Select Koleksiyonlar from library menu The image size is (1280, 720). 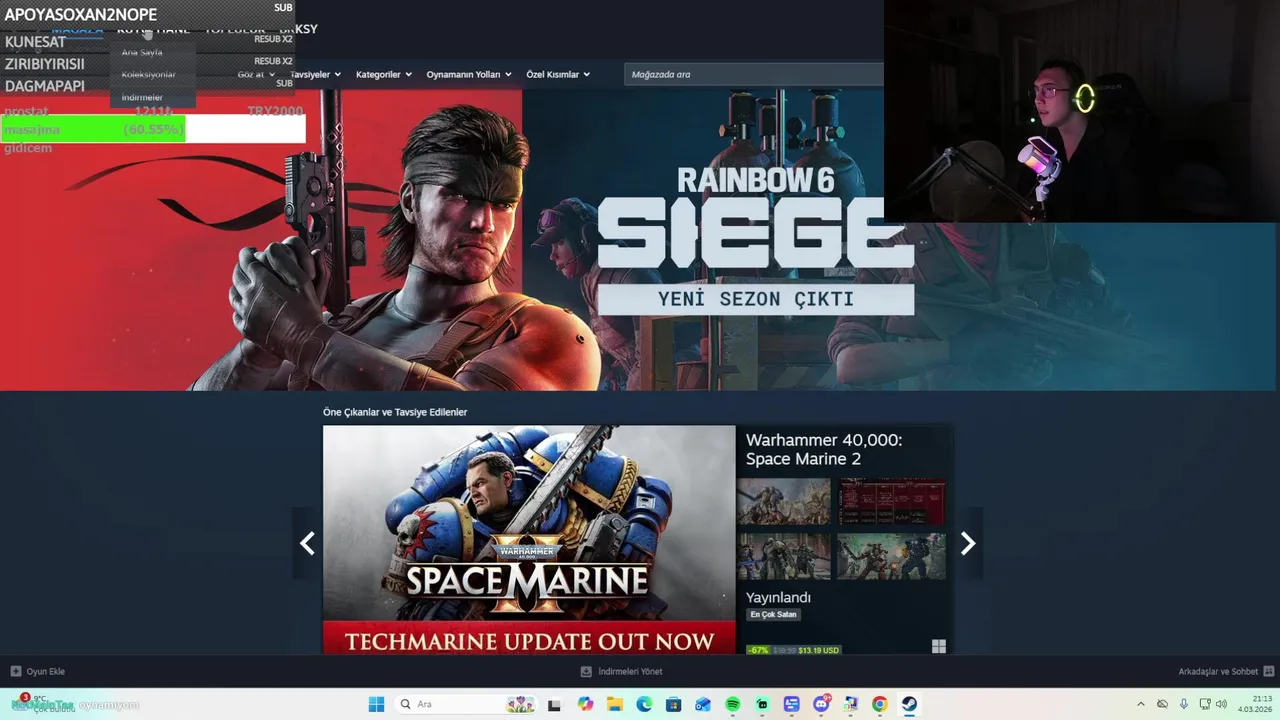tap(149, 74)
